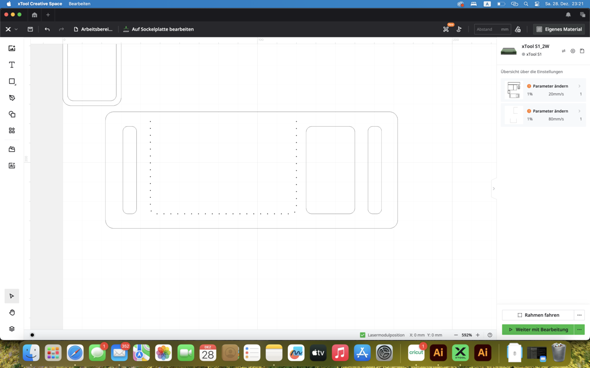The height and width of the screenshot is (368, 590).
Task: Click Weiter mit Bearbeitung button
Action: [x=538, y=330]
